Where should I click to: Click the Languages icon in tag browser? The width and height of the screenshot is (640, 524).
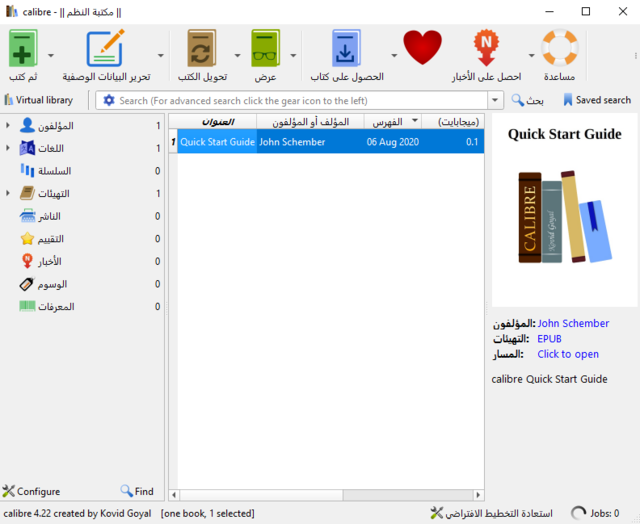tap(27, 148)
